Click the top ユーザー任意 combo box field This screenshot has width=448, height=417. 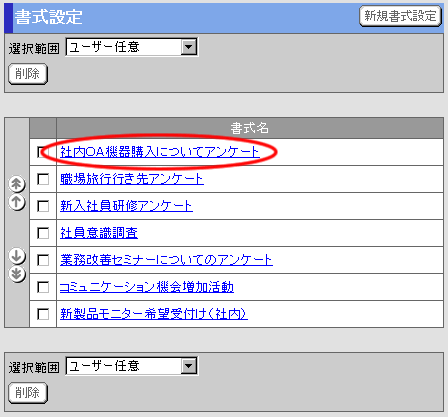131,47
